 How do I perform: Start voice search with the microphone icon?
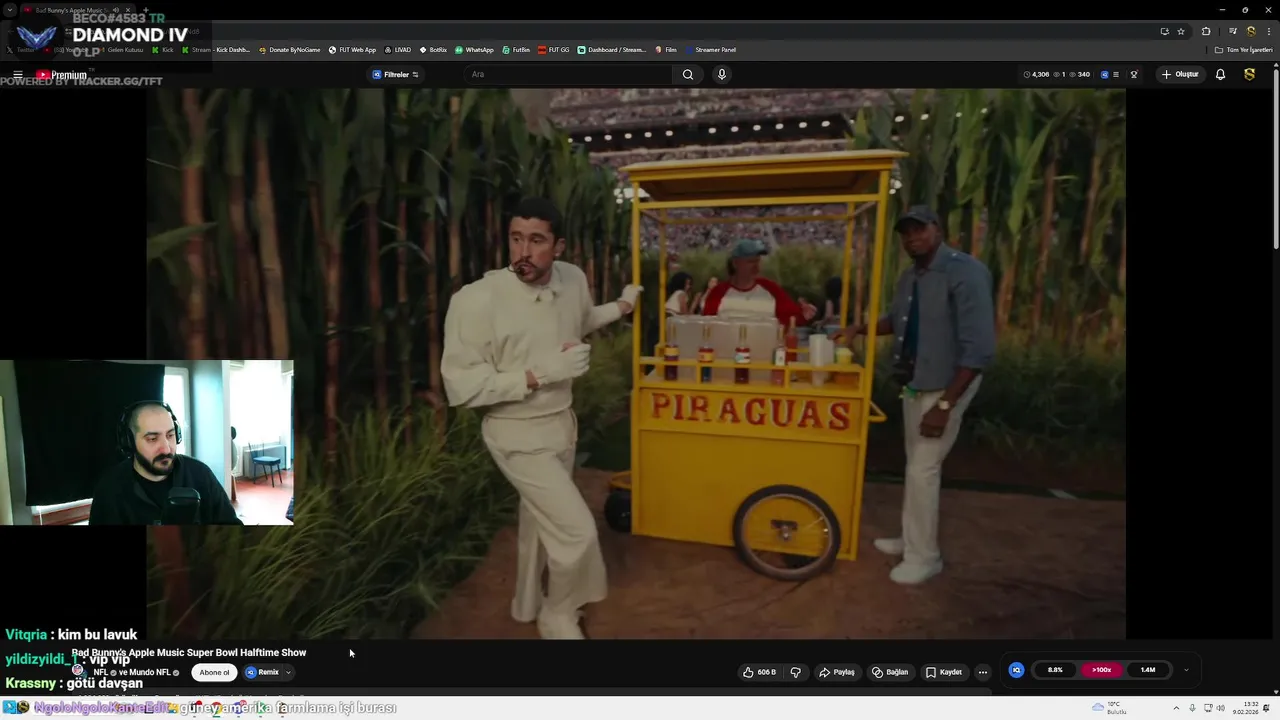[721, 74]
